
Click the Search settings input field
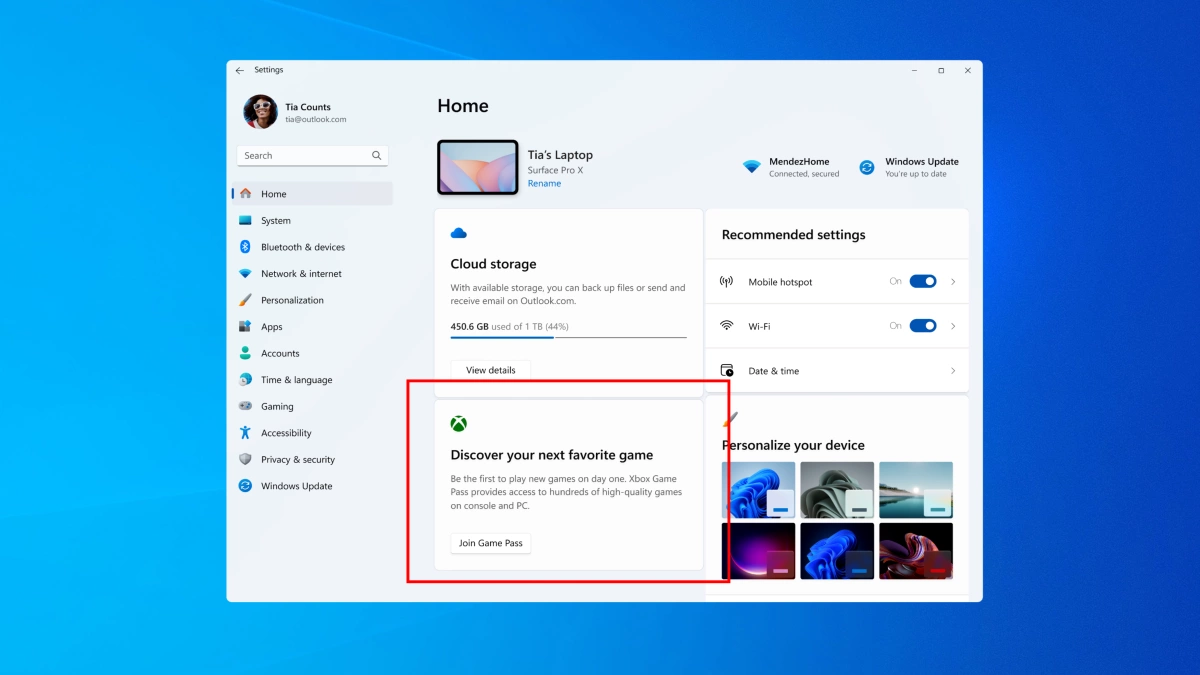tap(312, 156)
